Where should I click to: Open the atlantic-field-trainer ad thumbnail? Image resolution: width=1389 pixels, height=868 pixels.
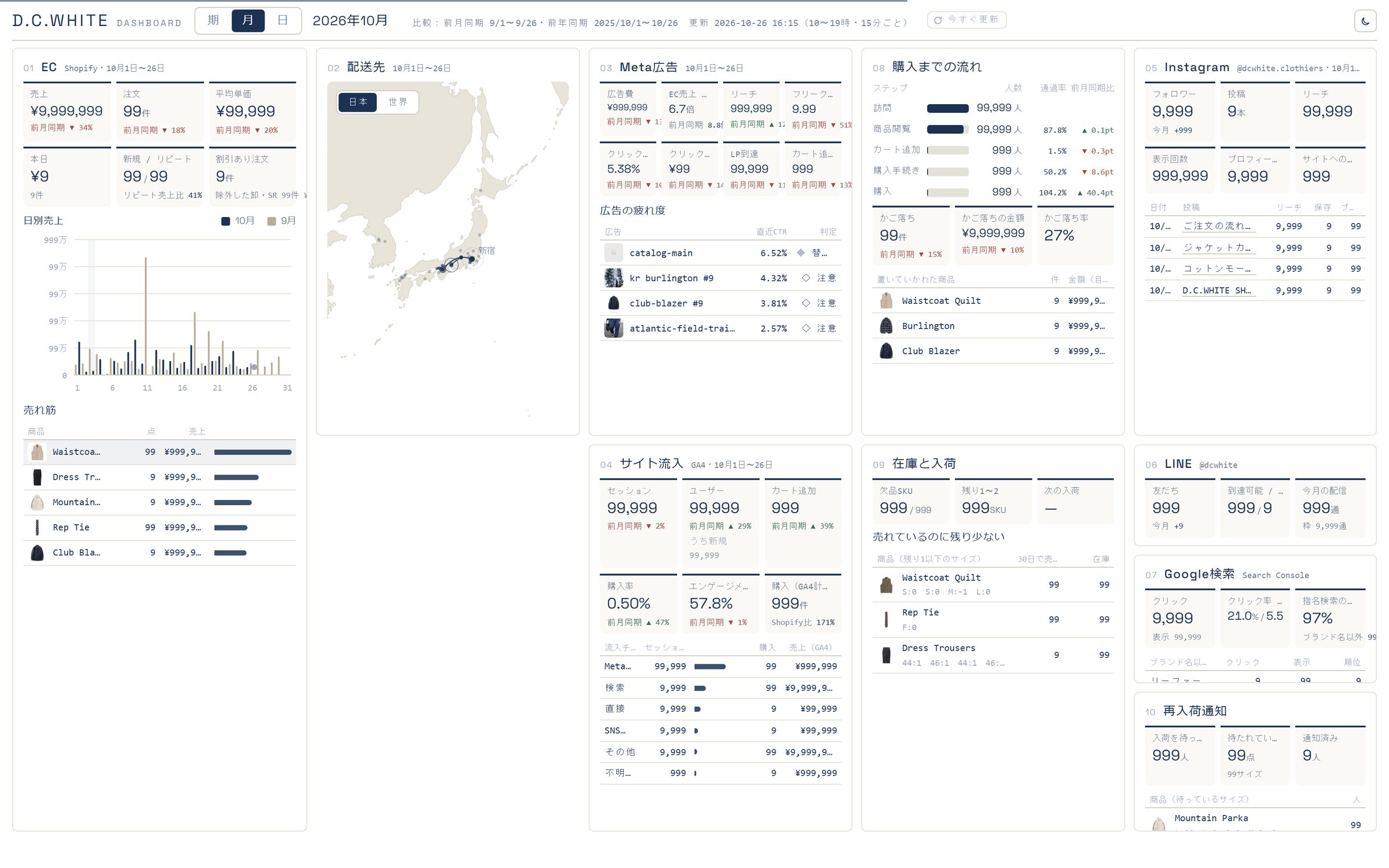(x=613, y=329)
